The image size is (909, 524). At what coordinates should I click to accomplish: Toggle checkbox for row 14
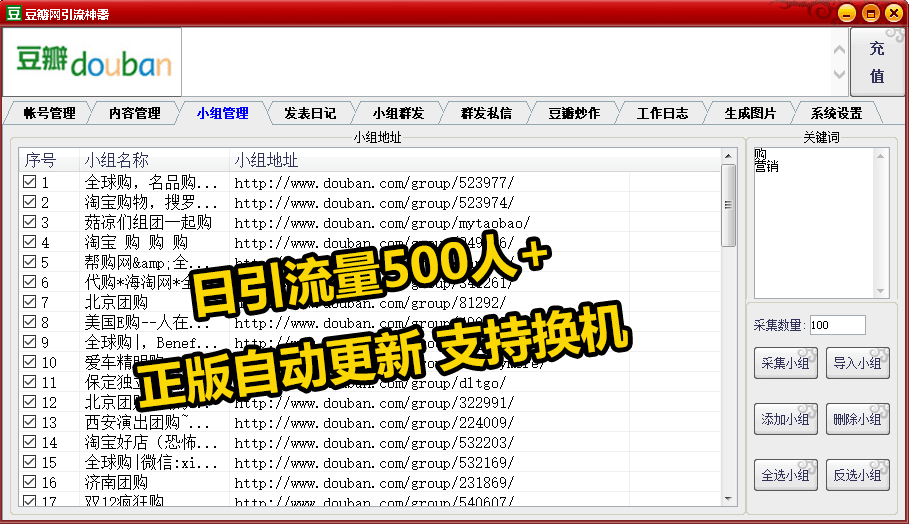[x=30, y=442]
